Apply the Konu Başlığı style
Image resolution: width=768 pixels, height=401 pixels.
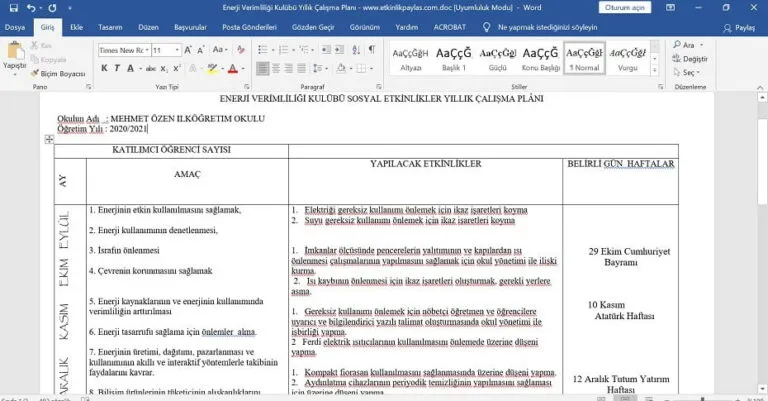pyautogui.click(x=541, y=58)
